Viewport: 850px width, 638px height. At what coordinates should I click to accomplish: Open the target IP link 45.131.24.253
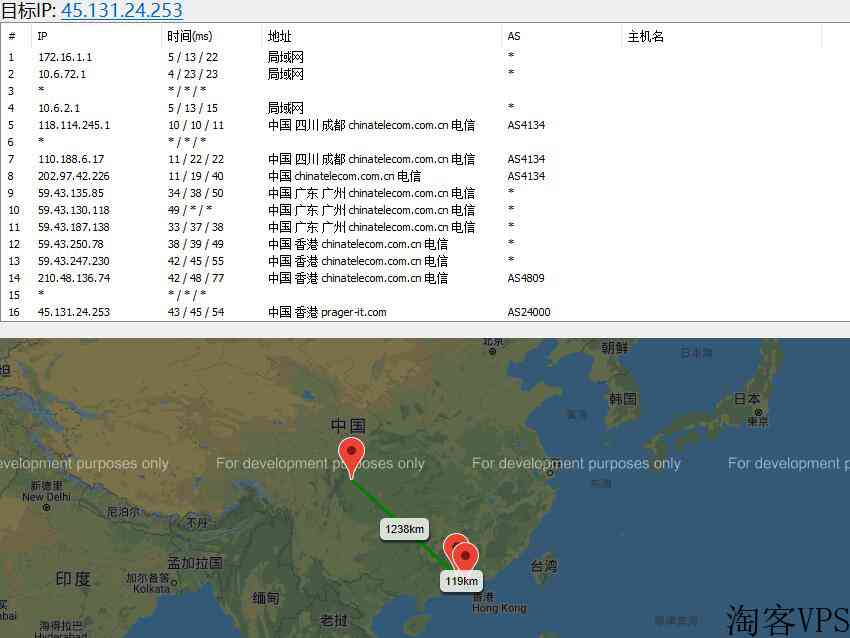pos(122,10)
